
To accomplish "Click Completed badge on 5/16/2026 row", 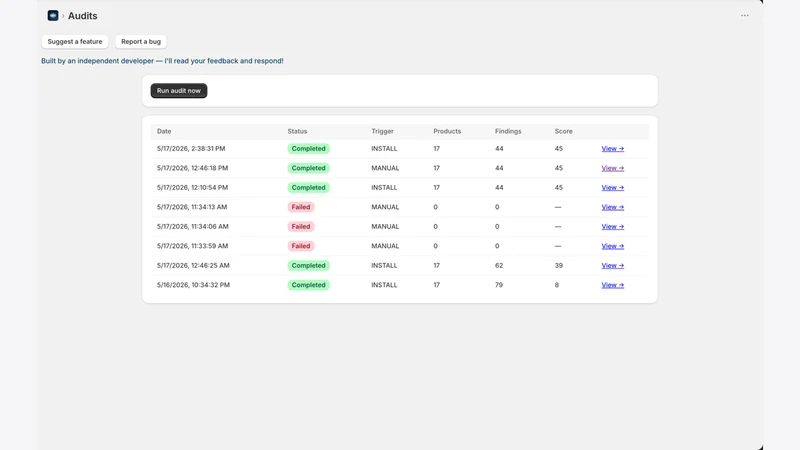I will tap(308, 285).
